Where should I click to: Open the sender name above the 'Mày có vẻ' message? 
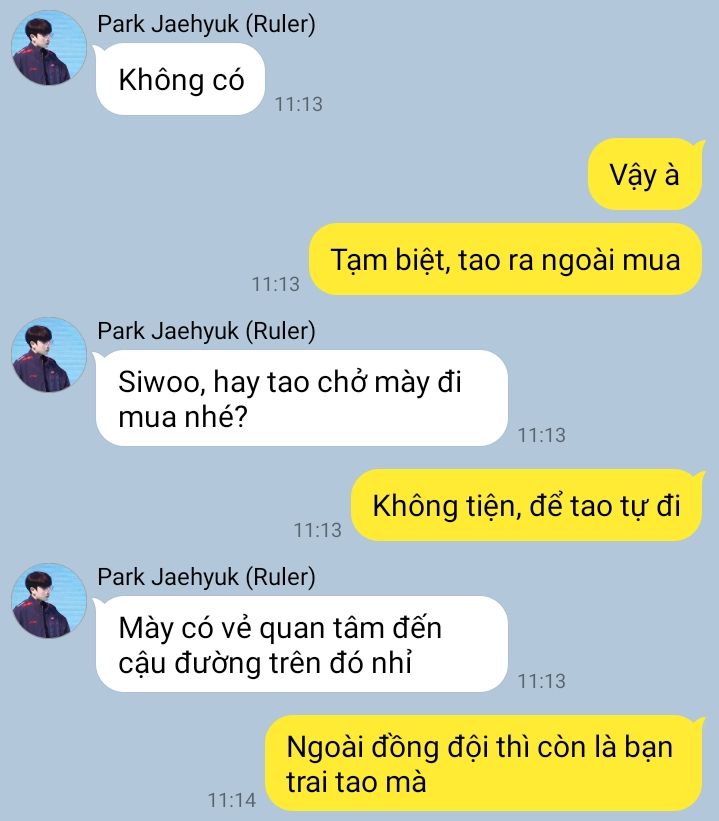coord(206,577)
